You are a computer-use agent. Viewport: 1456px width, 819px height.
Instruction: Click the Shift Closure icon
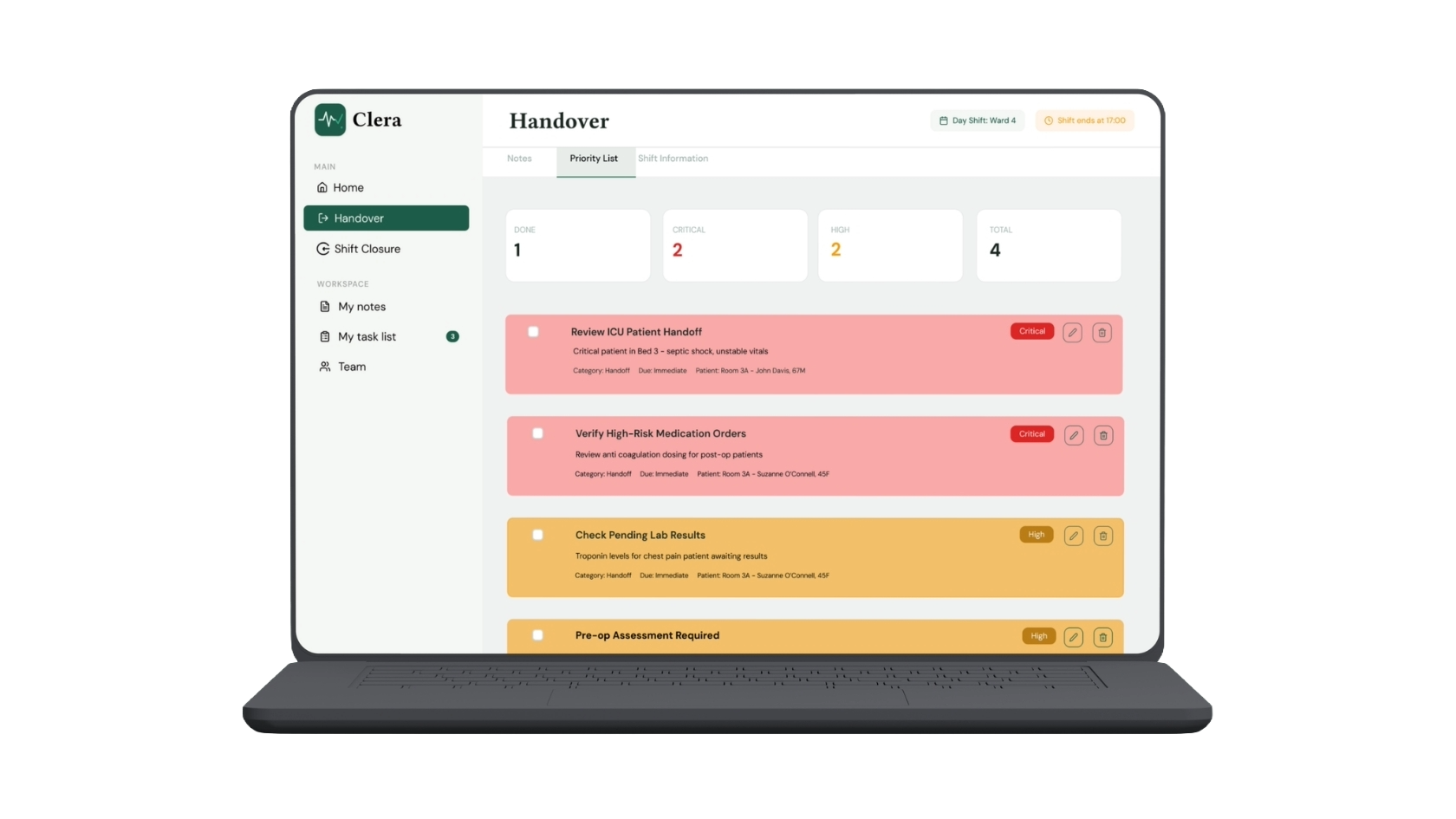pyautogui.click(x=323, y=249)
